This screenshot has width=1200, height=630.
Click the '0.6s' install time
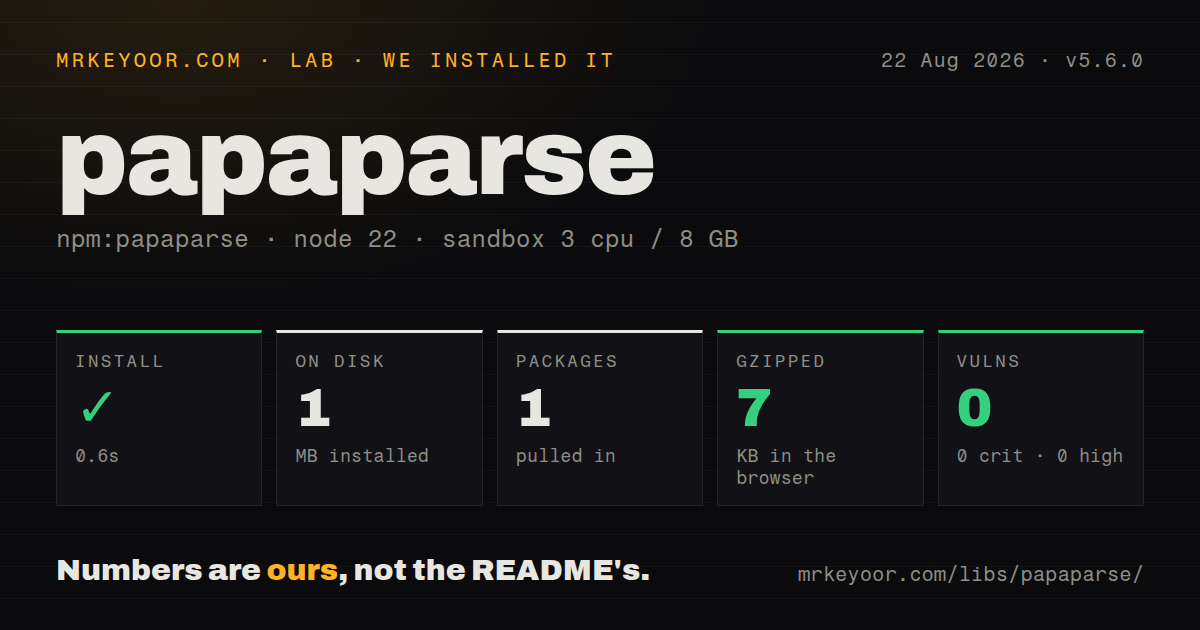98,456
